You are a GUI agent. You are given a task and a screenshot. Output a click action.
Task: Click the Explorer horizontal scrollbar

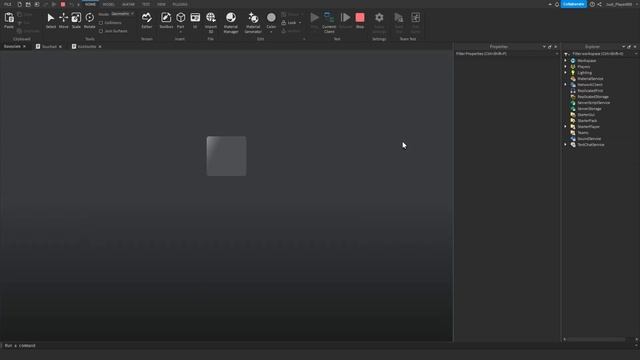click(596, 339)
